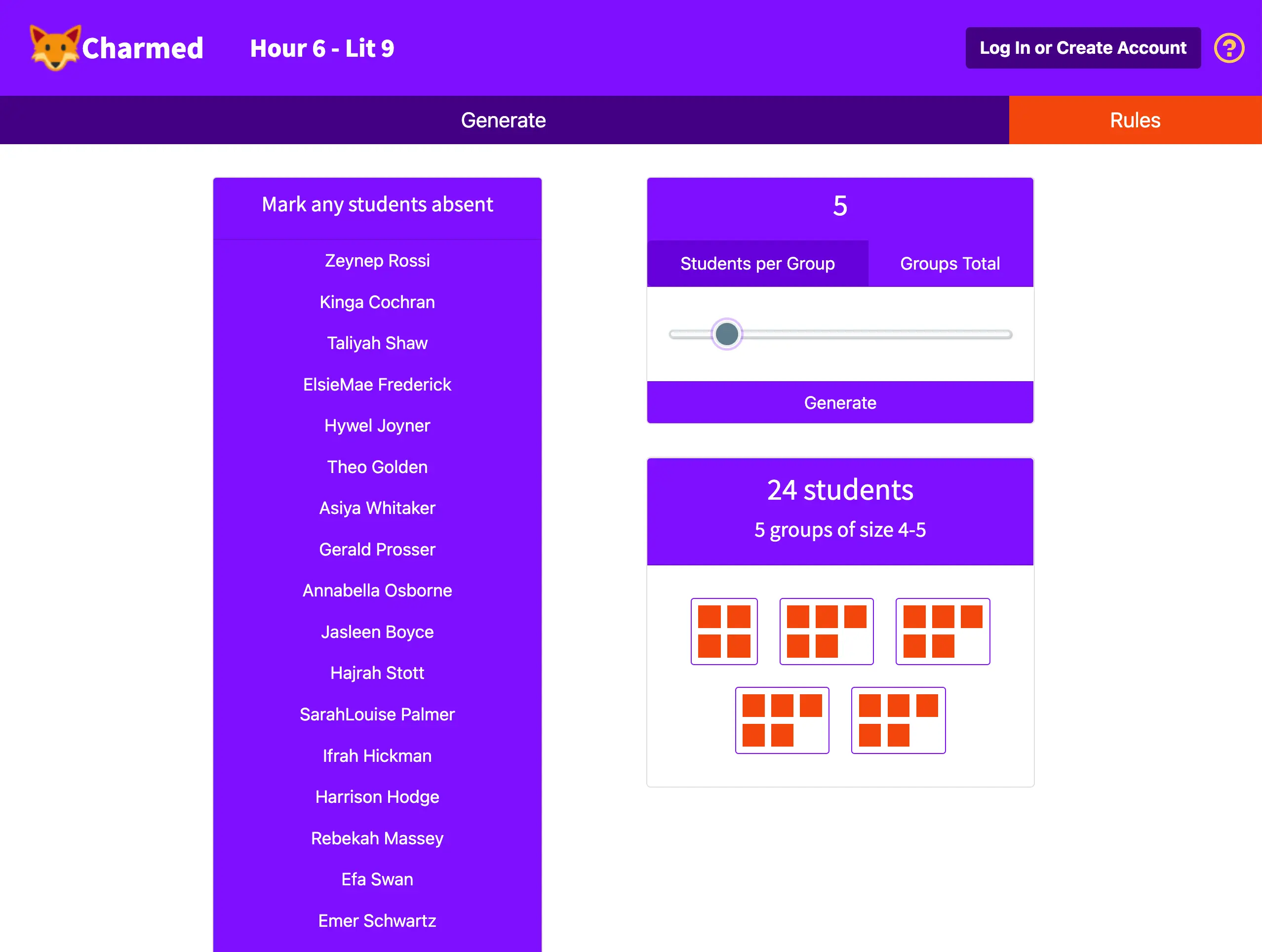Viewport: 1262px width, 952px height.
Task: Choose the Students per Group tab
Action: click(757, 264)
